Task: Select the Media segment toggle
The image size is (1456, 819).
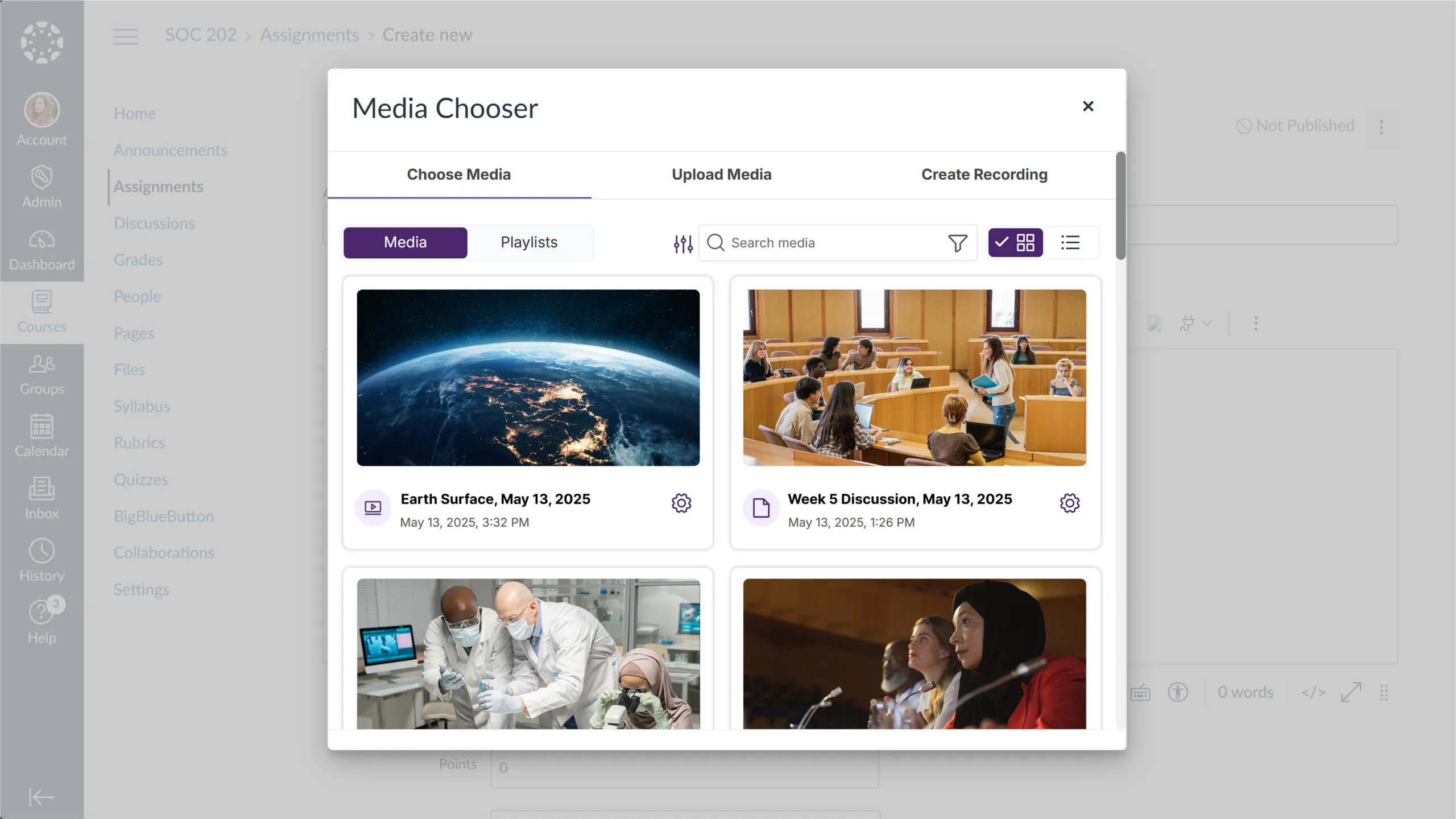Action: (405, 242)
